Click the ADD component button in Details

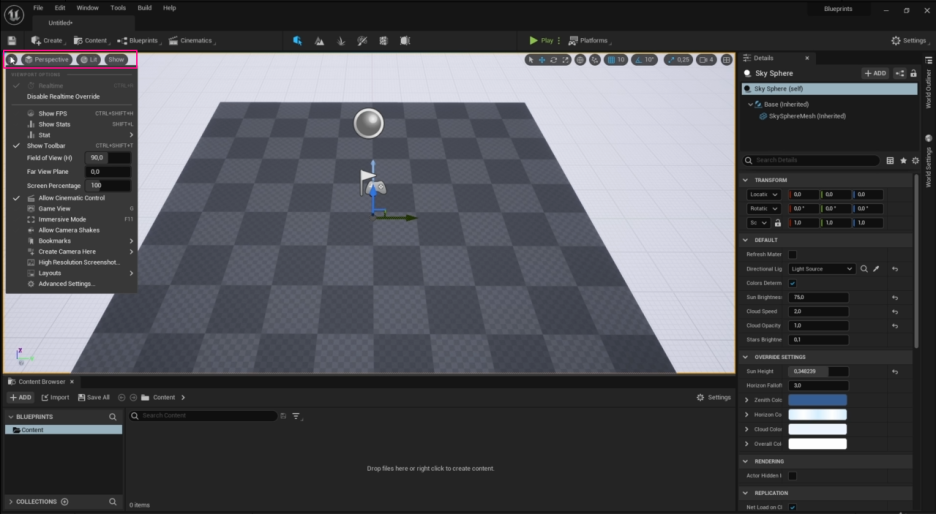pos(875,73)
